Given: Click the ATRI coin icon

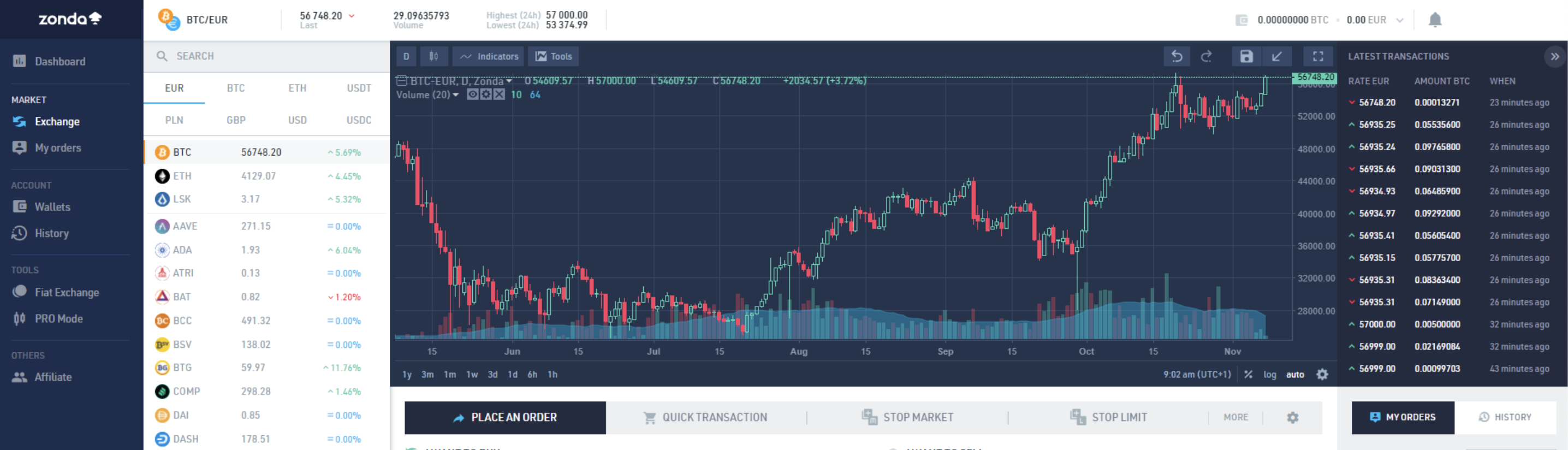Looking at the screenshot, I should (x=162, y=274).
